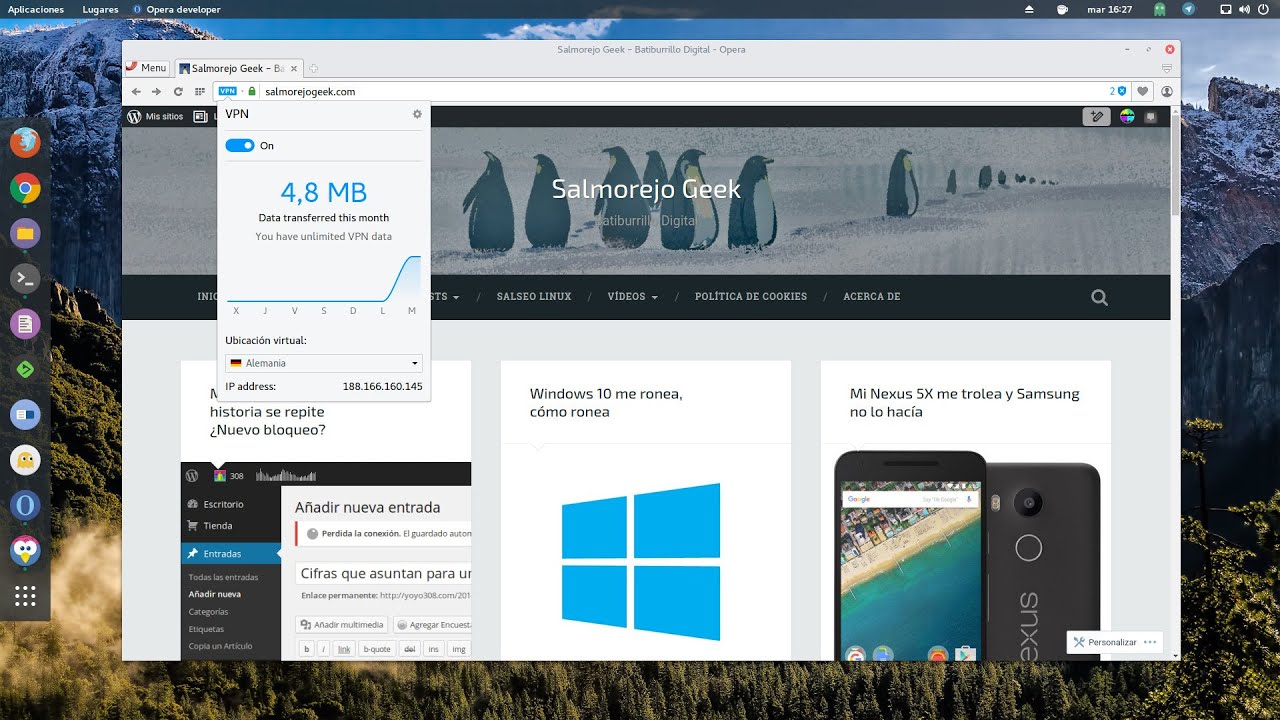1280x720 pixels.
Task: Open VPN settings gear in popup
Action: coord(417,114)
